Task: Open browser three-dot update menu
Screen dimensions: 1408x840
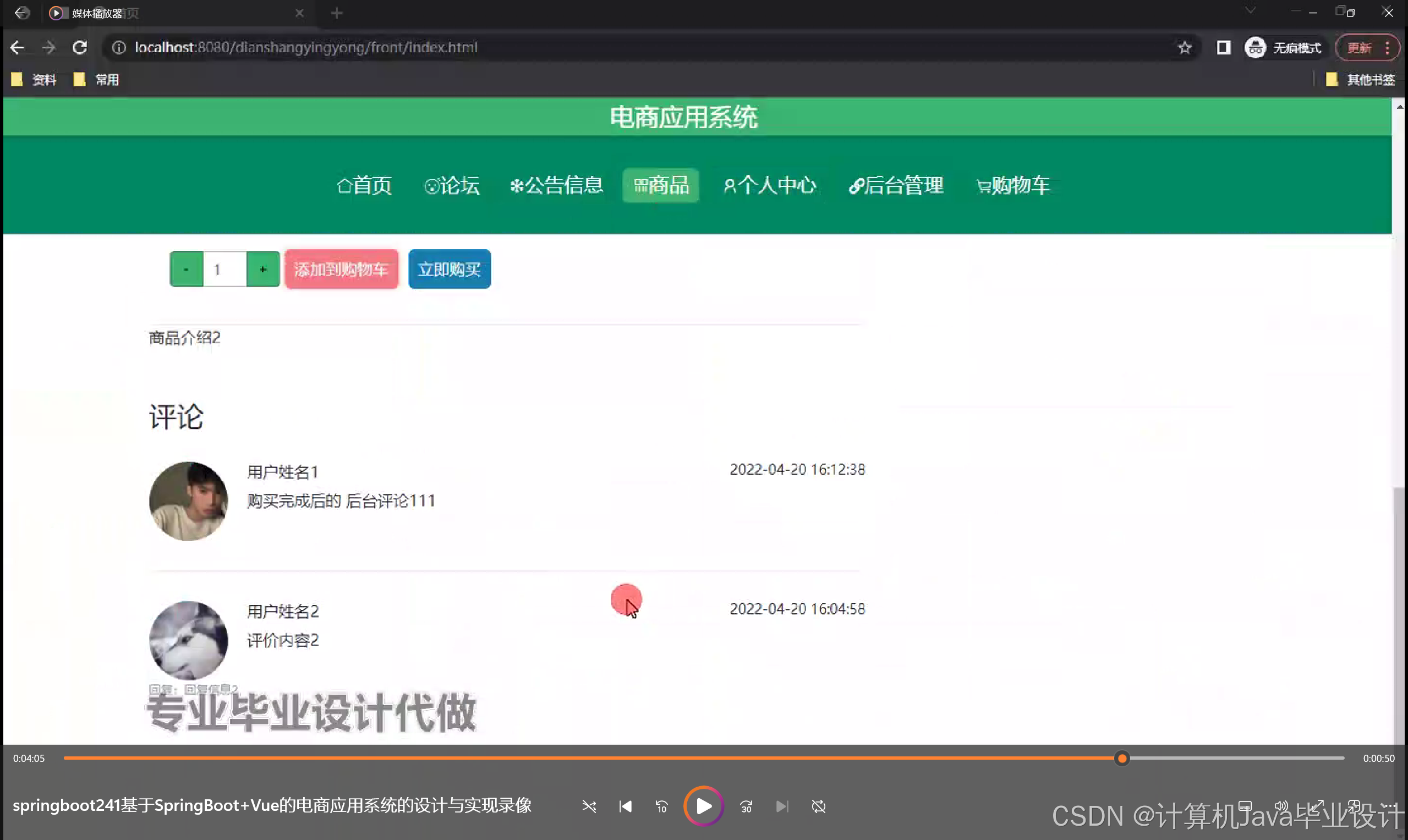Action: click(x=1387, y=47)
